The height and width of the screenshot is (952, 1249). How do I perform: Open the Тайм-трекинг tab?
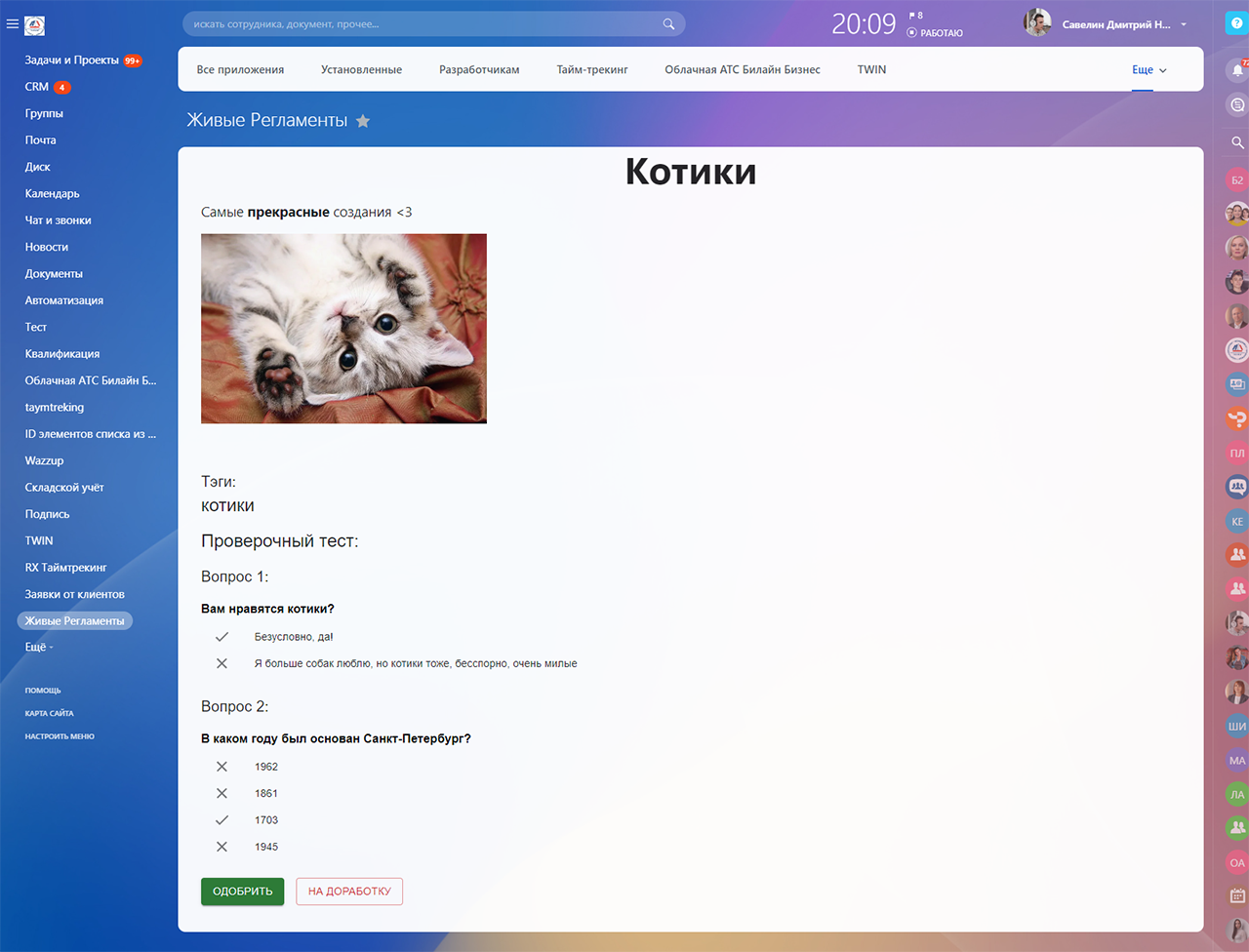(592, 70)
